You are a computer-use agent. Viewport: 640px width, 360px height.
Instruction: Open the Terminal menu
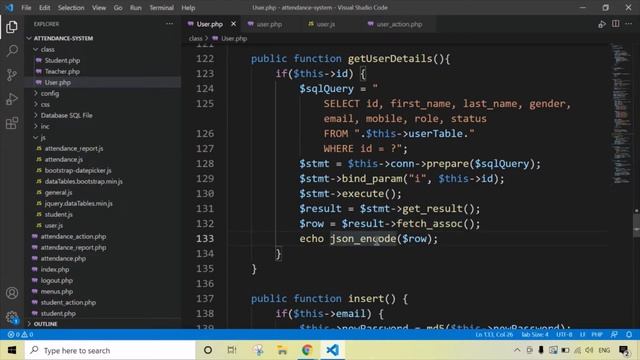point(161,8)
